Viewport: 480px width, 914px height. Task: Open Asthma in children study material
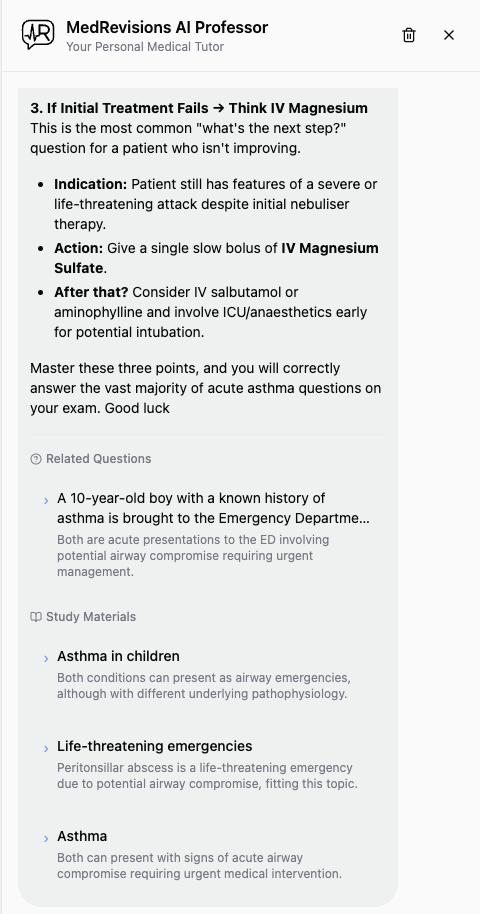coord(208,674)
